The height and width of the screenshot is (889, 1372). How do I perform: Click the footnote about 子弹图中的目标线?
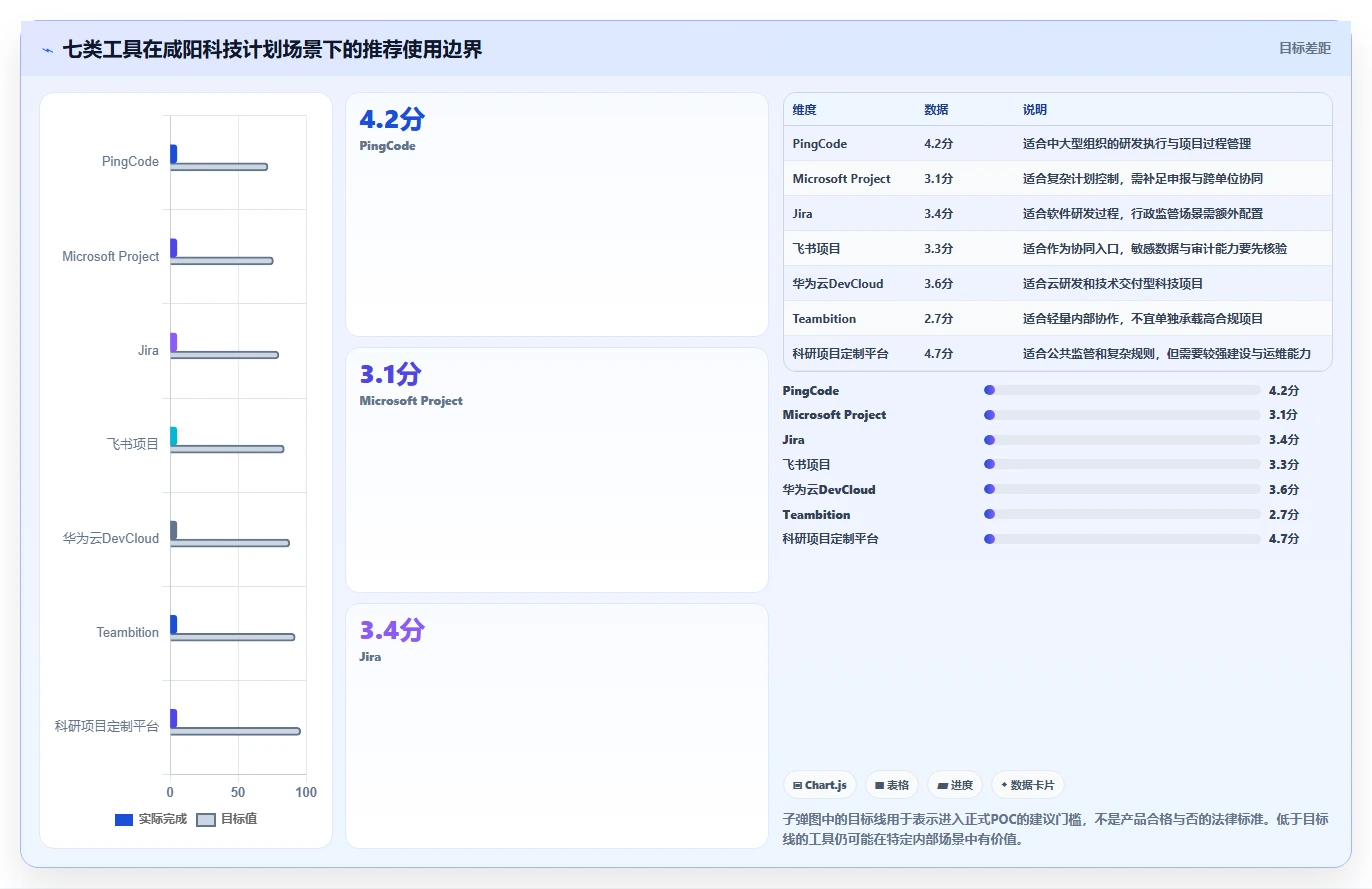point(1055,829)
